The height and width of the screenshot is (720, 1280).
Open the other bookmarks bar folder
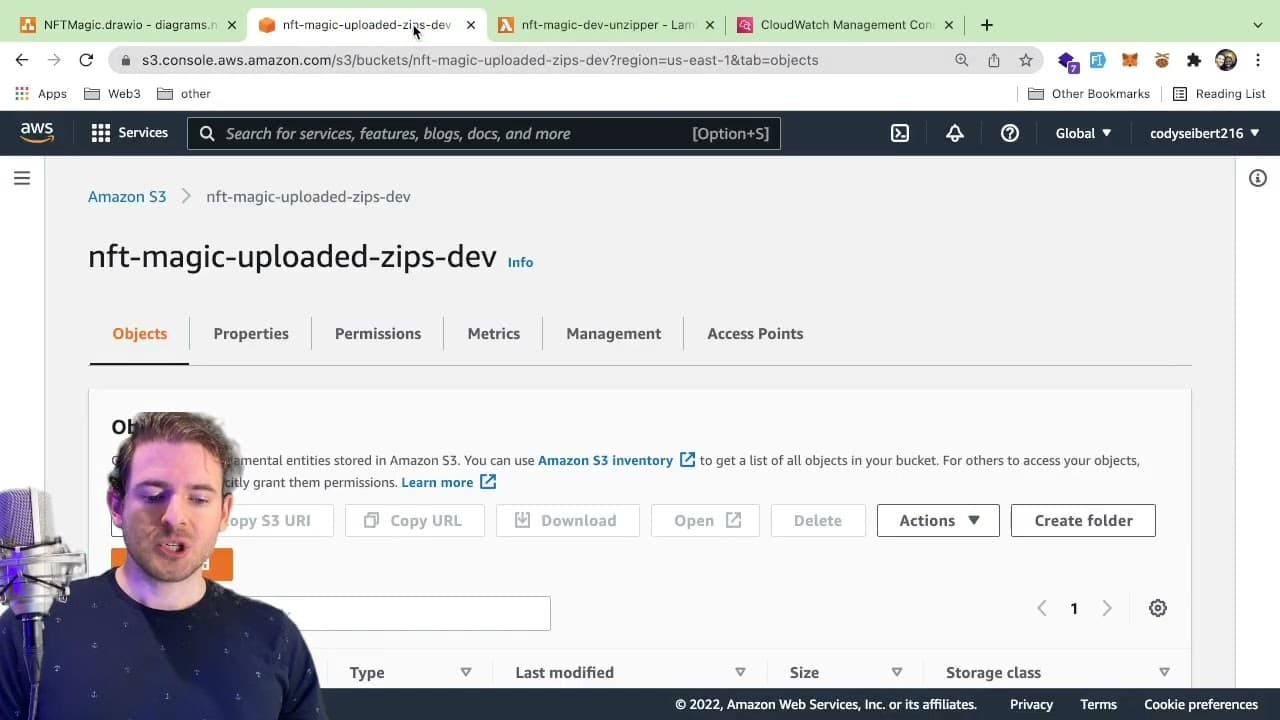click(184, 94)
